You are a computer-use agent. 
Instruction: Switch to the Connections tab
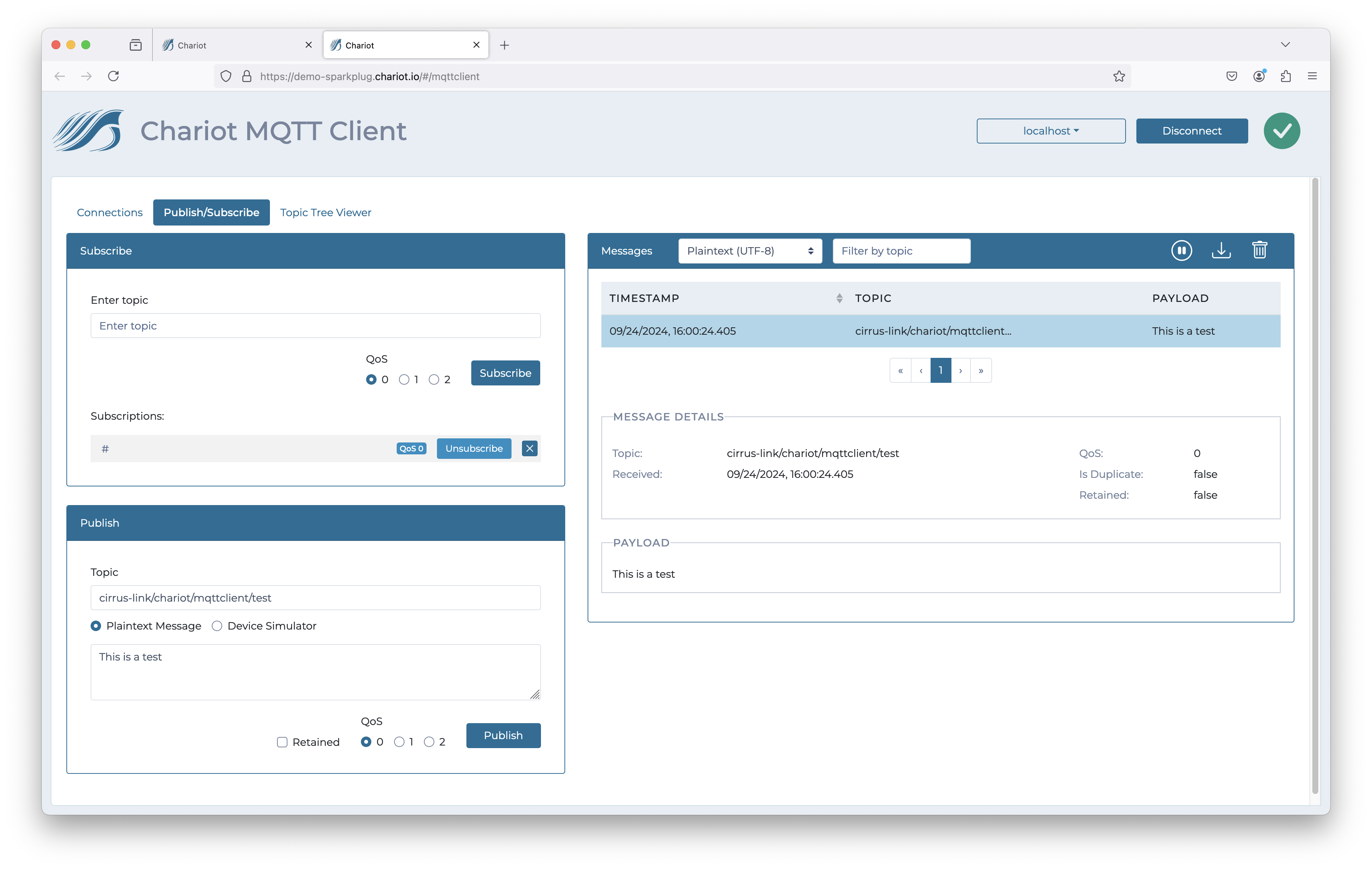click(x=109, y=212)
